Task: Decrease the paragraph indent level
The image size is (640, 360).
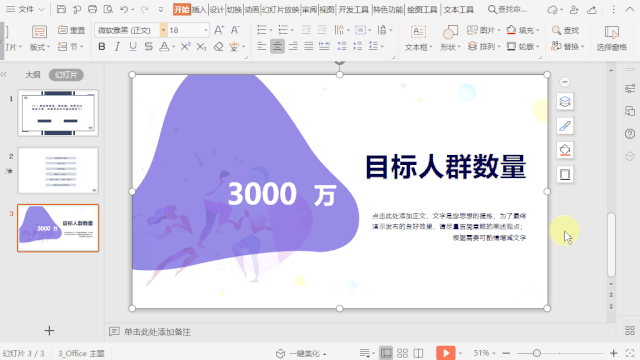Action: tap(306, 30)
